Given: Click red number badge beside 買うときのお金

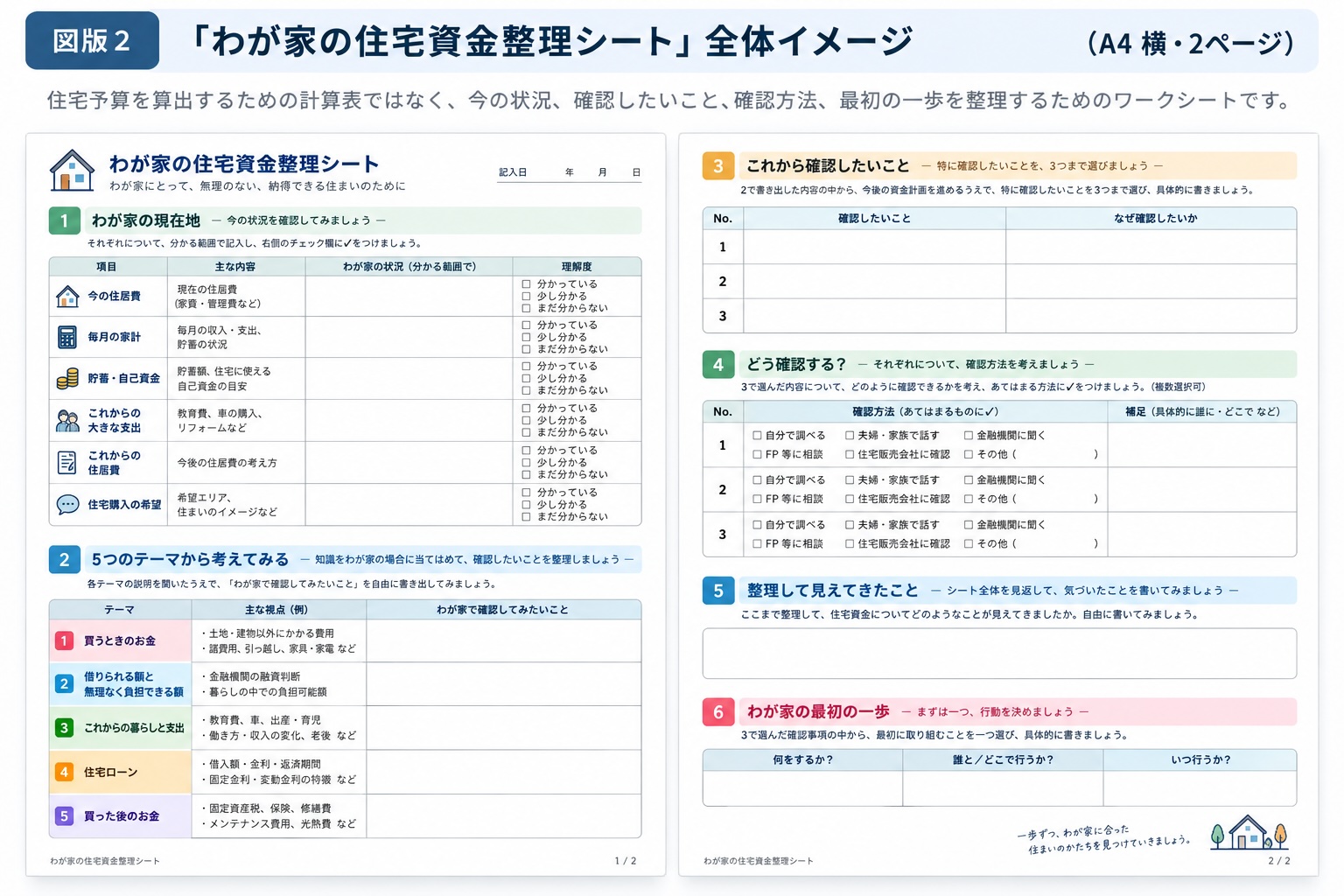Looking at the screenshot, I should [x=64, y=640].
